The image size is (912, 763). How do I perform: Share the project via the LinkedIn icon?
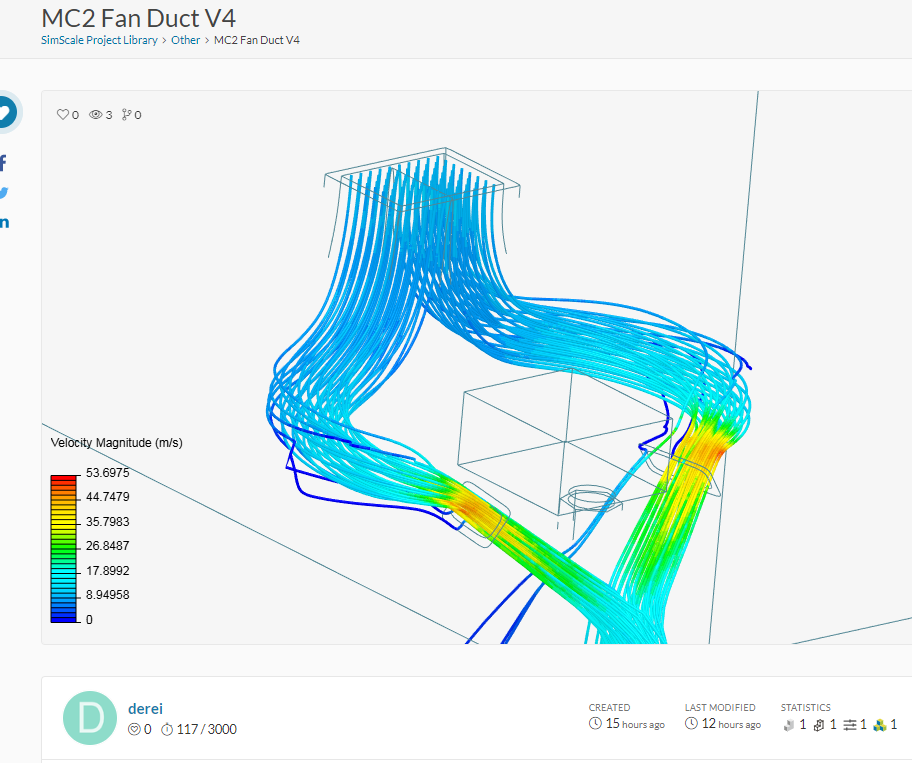point(5,220)
